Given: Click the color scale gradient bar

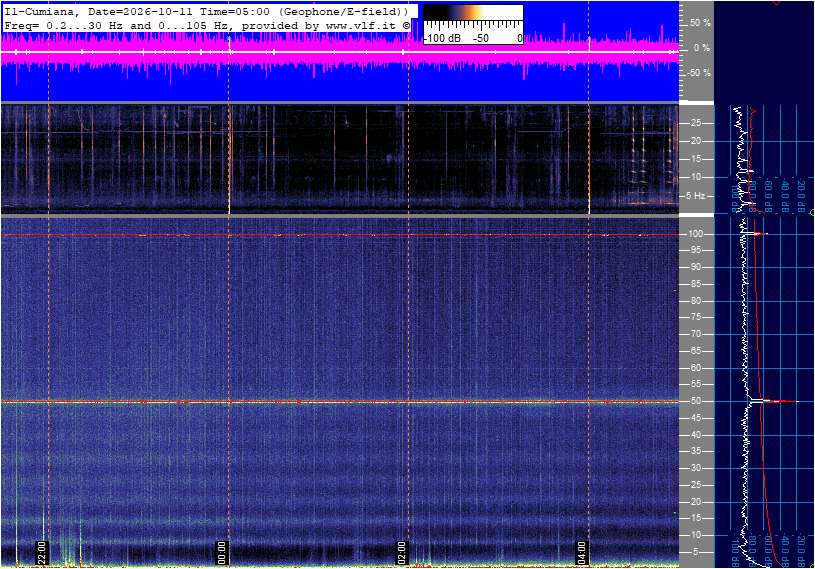Looking at the screenshot, I should [473, 13].
